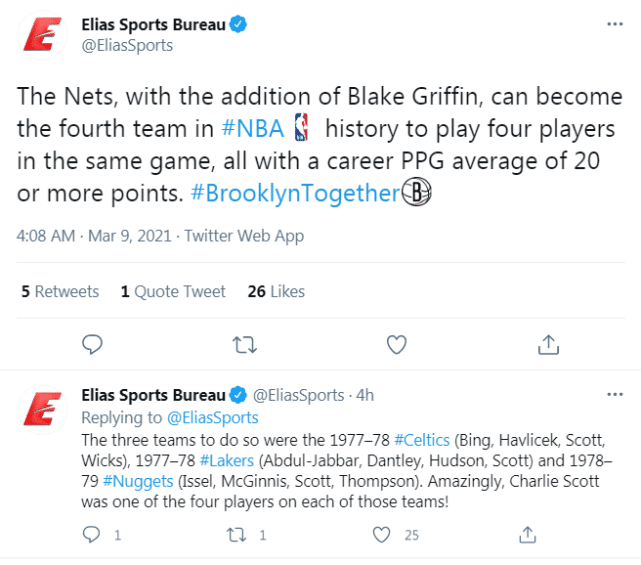Reply to the main Nets tweet
Viewport: 641px width, 565px height.
click(93, 345)
